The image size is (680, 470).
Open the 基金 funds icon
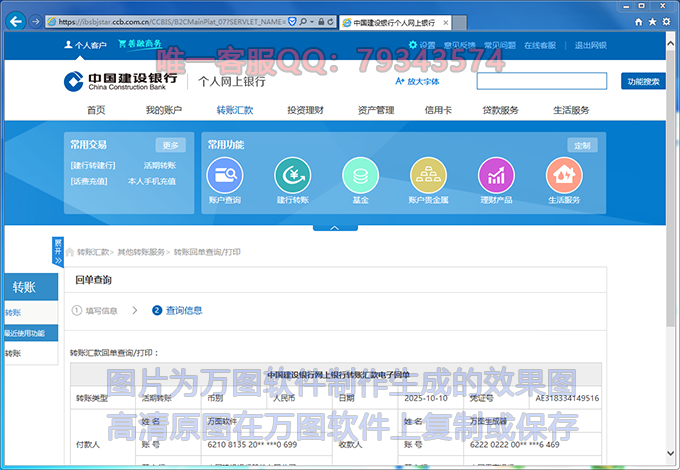[360, 176]
